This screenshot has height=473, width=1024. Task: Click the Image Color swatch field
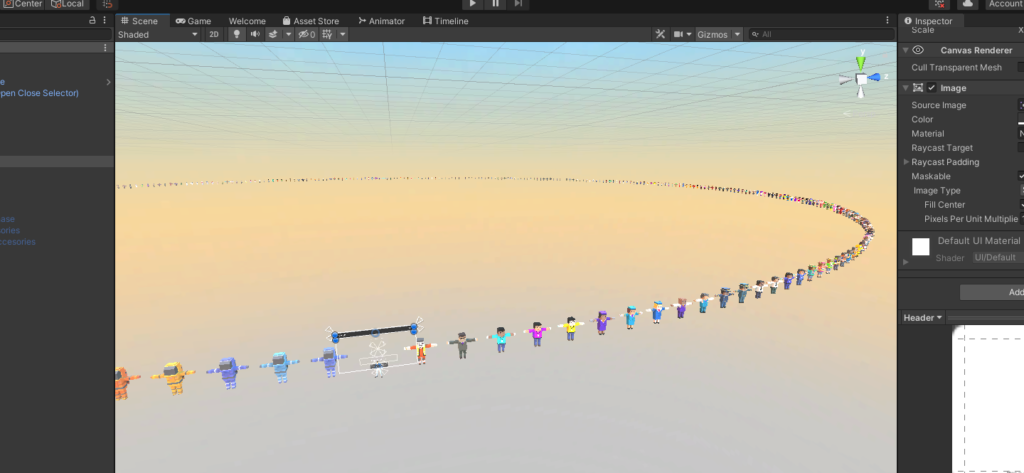(1021, 120)
